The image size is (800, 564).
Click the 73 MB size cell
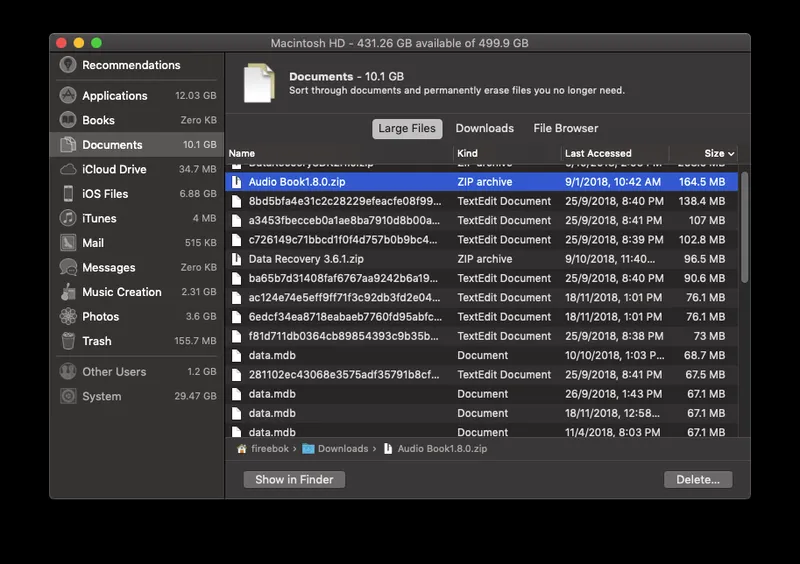click(x=709, y=336)
